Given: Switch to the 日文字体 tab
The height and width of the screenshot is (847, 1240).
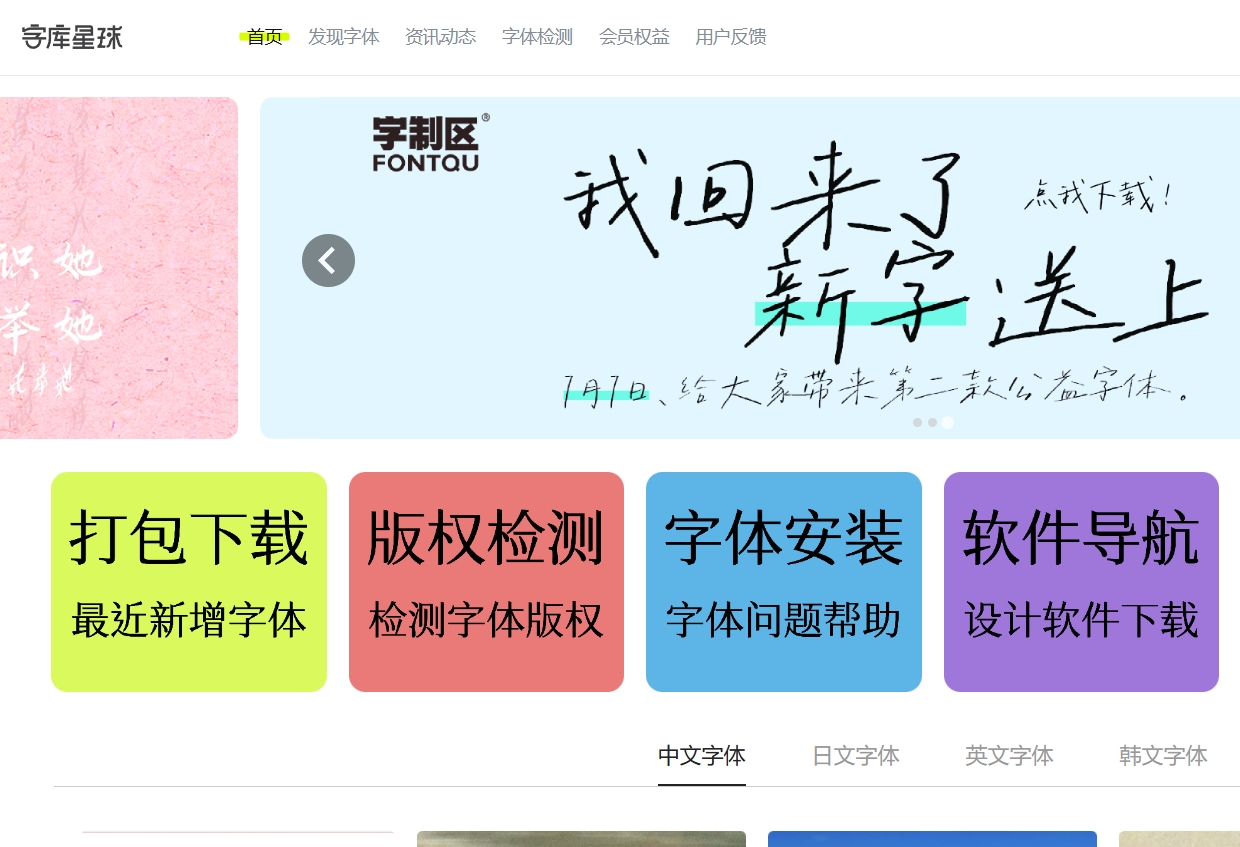Looking at the screenshot, I should pos(855,756).
